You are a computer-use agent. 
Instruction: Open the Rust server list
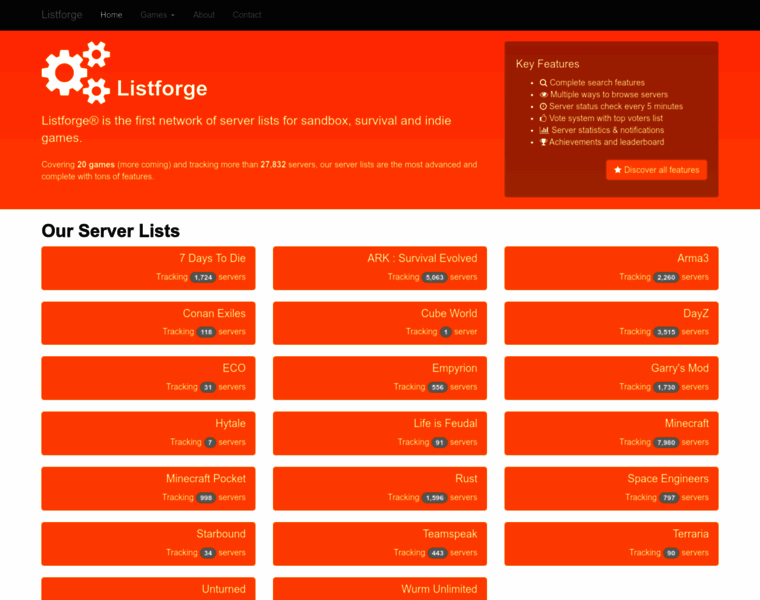(x=380, y=489)
